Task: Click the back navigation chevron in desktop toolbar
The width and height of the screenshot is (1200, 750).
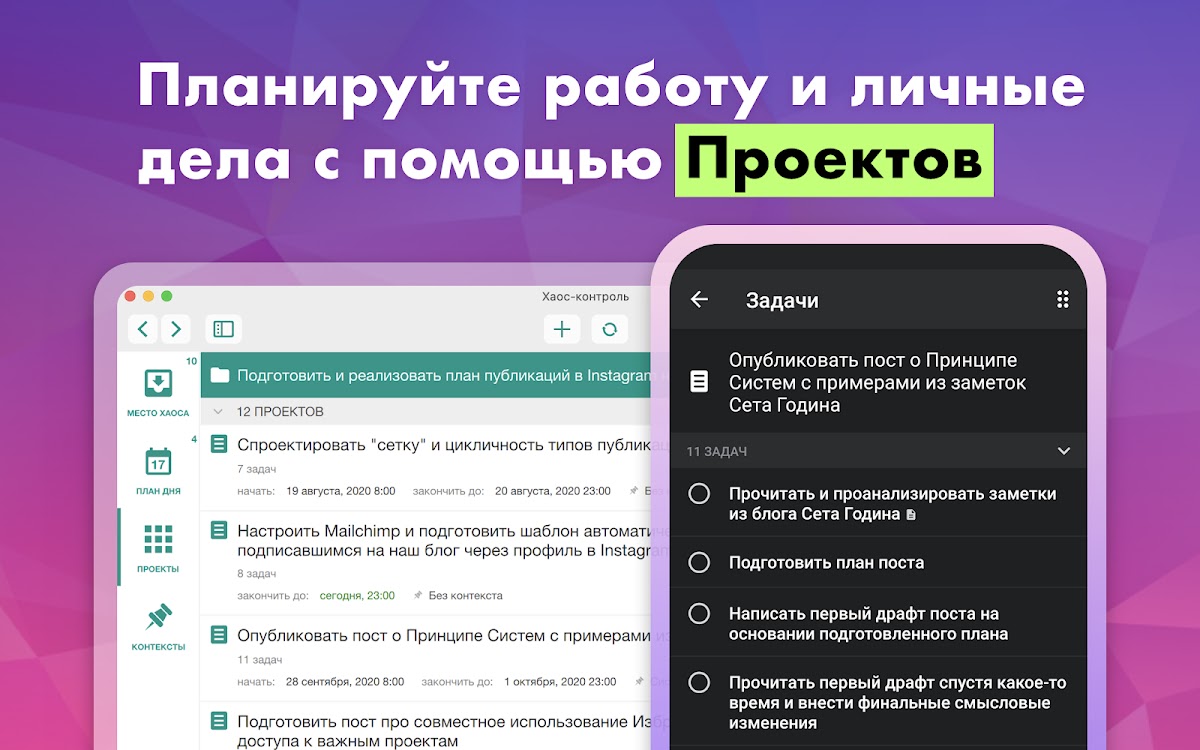Action: pos(144,329)
